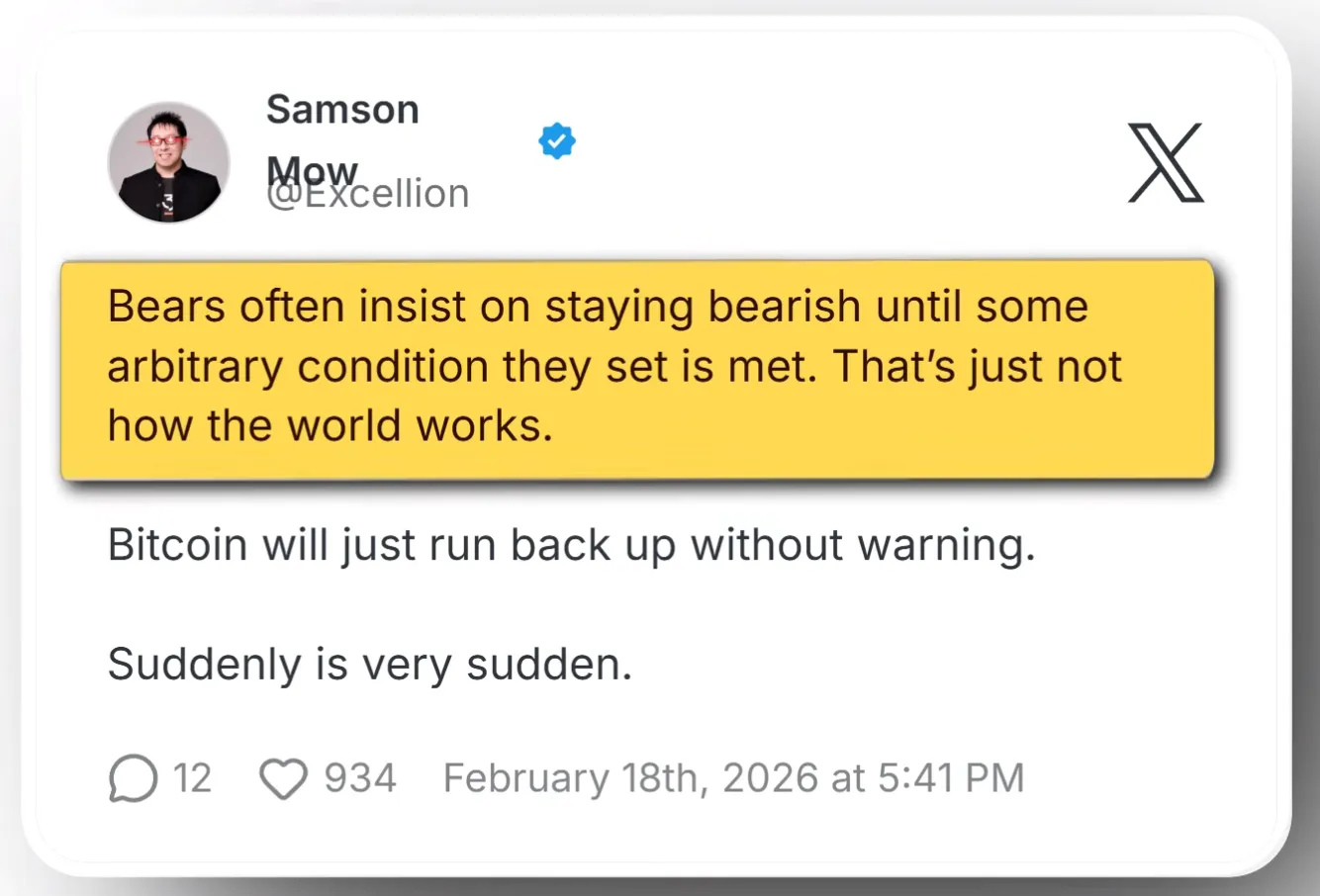The height and width of the screenshot is (896, 1320).
Task: Click the display name "Samson"
Action: (342, 110)
